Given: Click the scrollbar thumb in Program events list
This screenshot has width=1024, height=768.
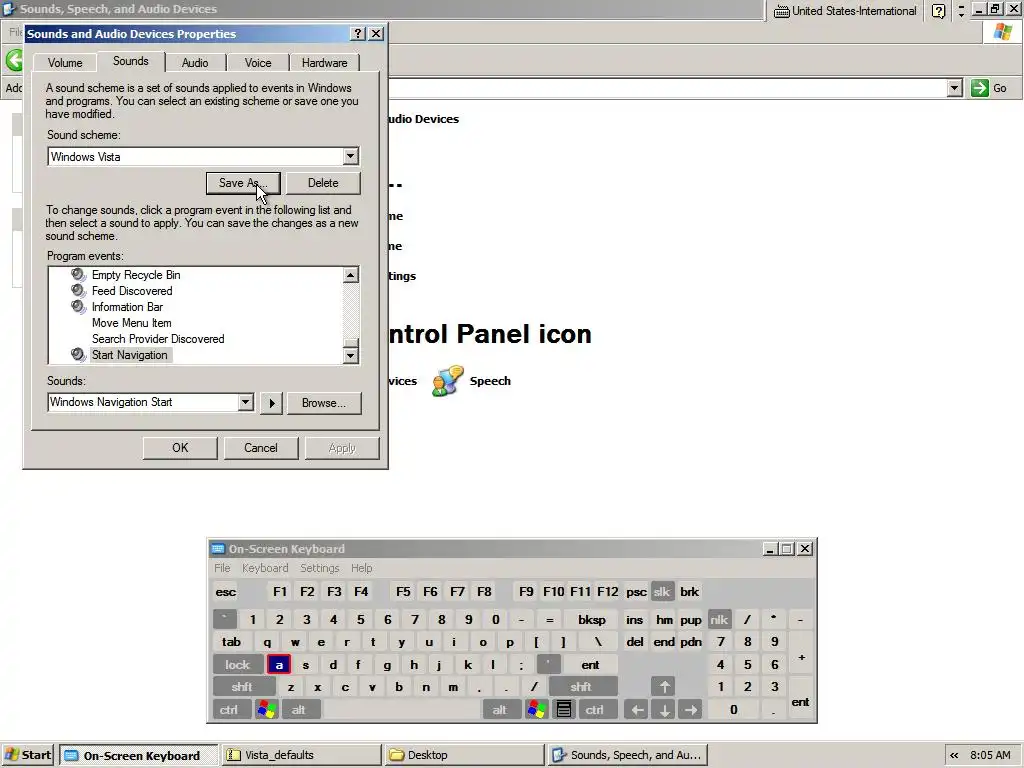Looking at the screenshot, I should click(351, 344).
